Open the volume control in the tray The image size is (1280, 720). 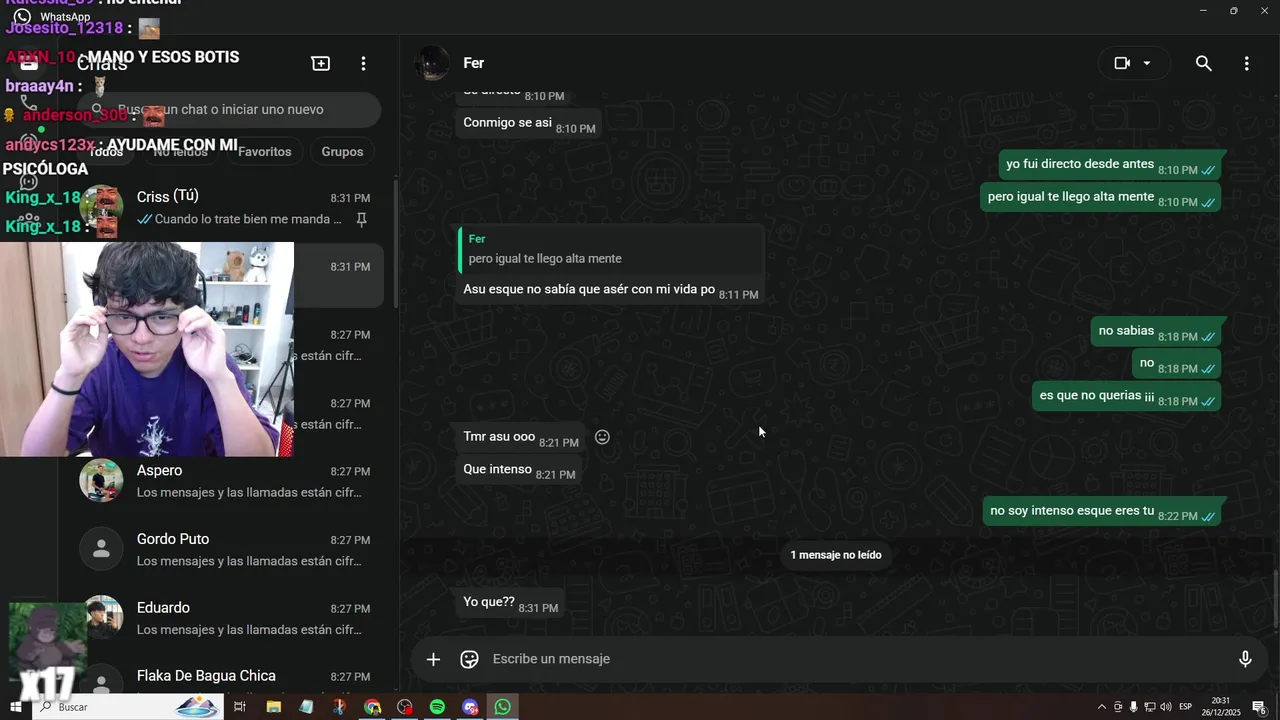pos(1166,707)
